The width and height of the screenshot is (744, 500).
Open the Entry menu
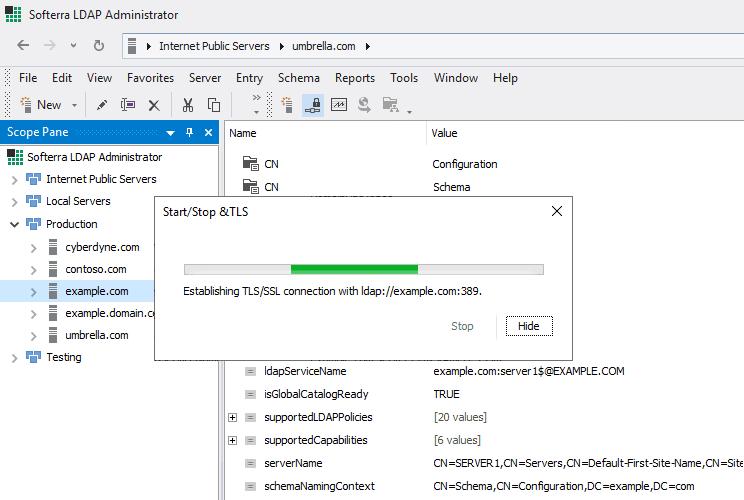pyautogui.click(x=250, y=78)
